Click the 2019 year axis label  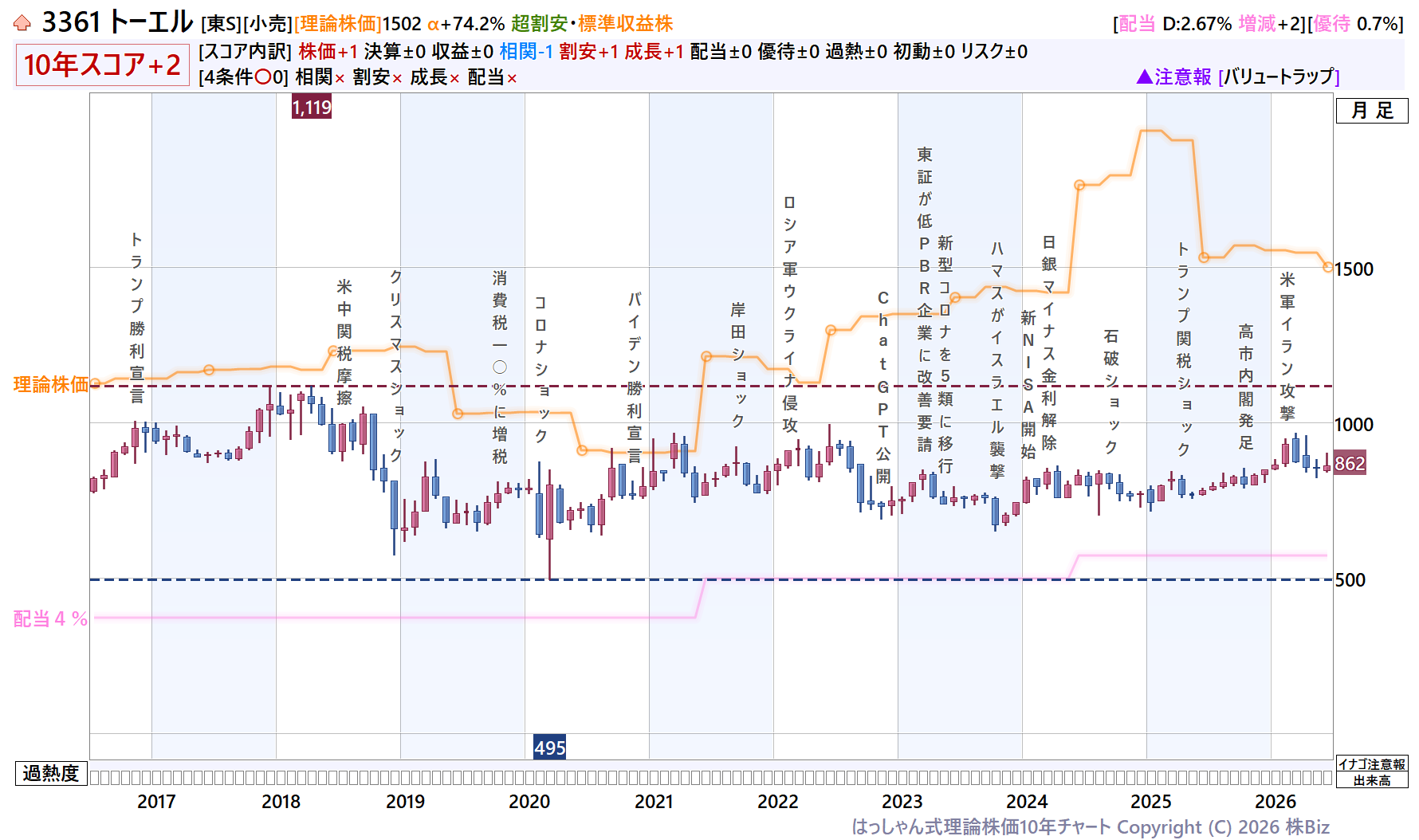tap(405, 801)
